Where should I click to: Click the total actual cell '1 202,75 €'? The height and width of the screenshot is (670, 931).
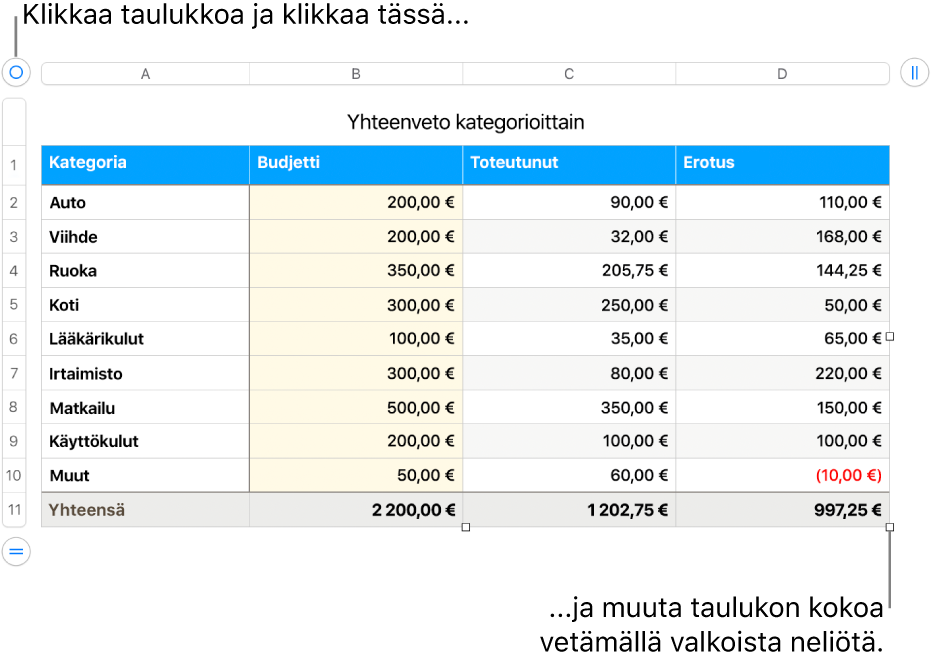point(569,510)
